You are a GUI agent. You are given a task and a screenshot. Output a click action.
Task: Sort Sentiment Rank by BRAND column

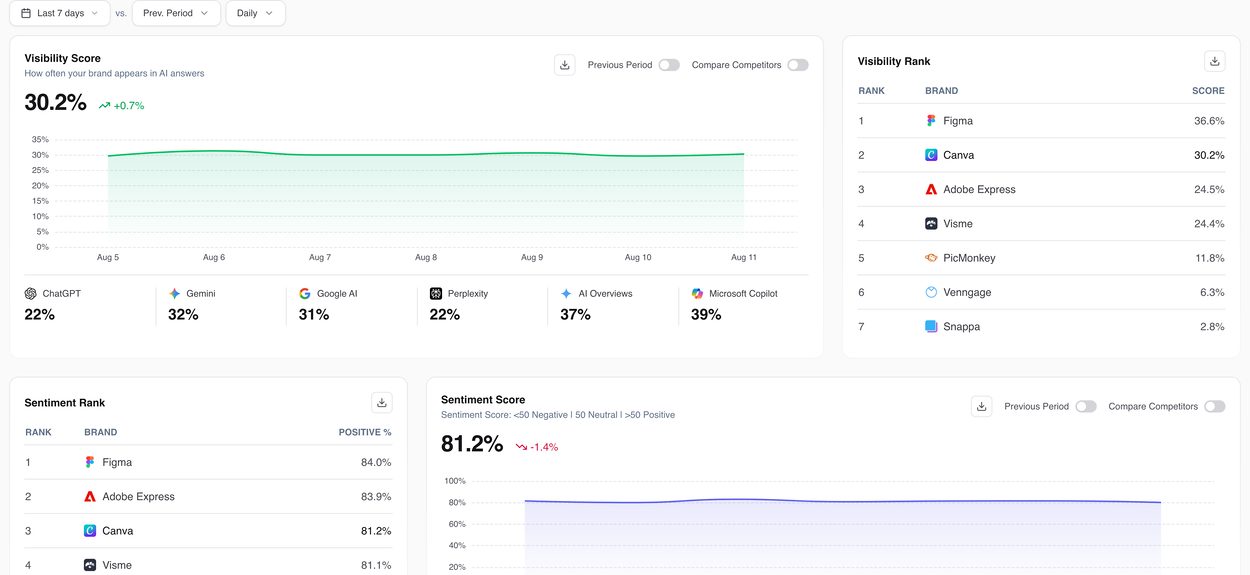tap(101, 433)
